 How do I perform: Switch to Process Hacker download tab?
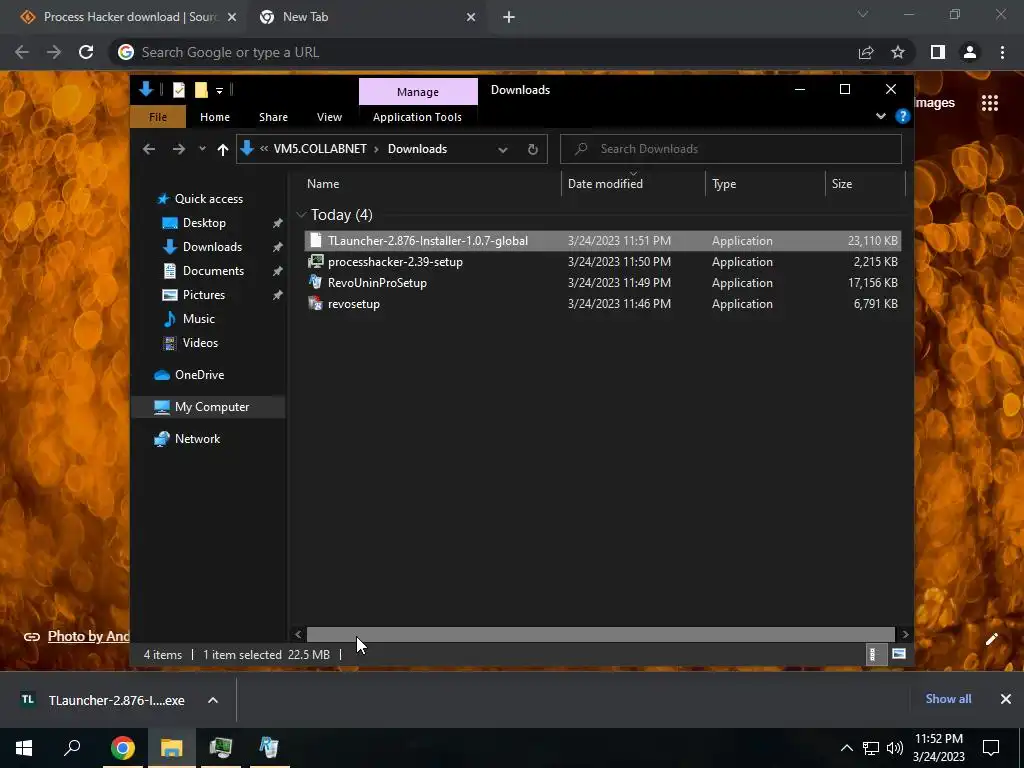pos(130,17)
